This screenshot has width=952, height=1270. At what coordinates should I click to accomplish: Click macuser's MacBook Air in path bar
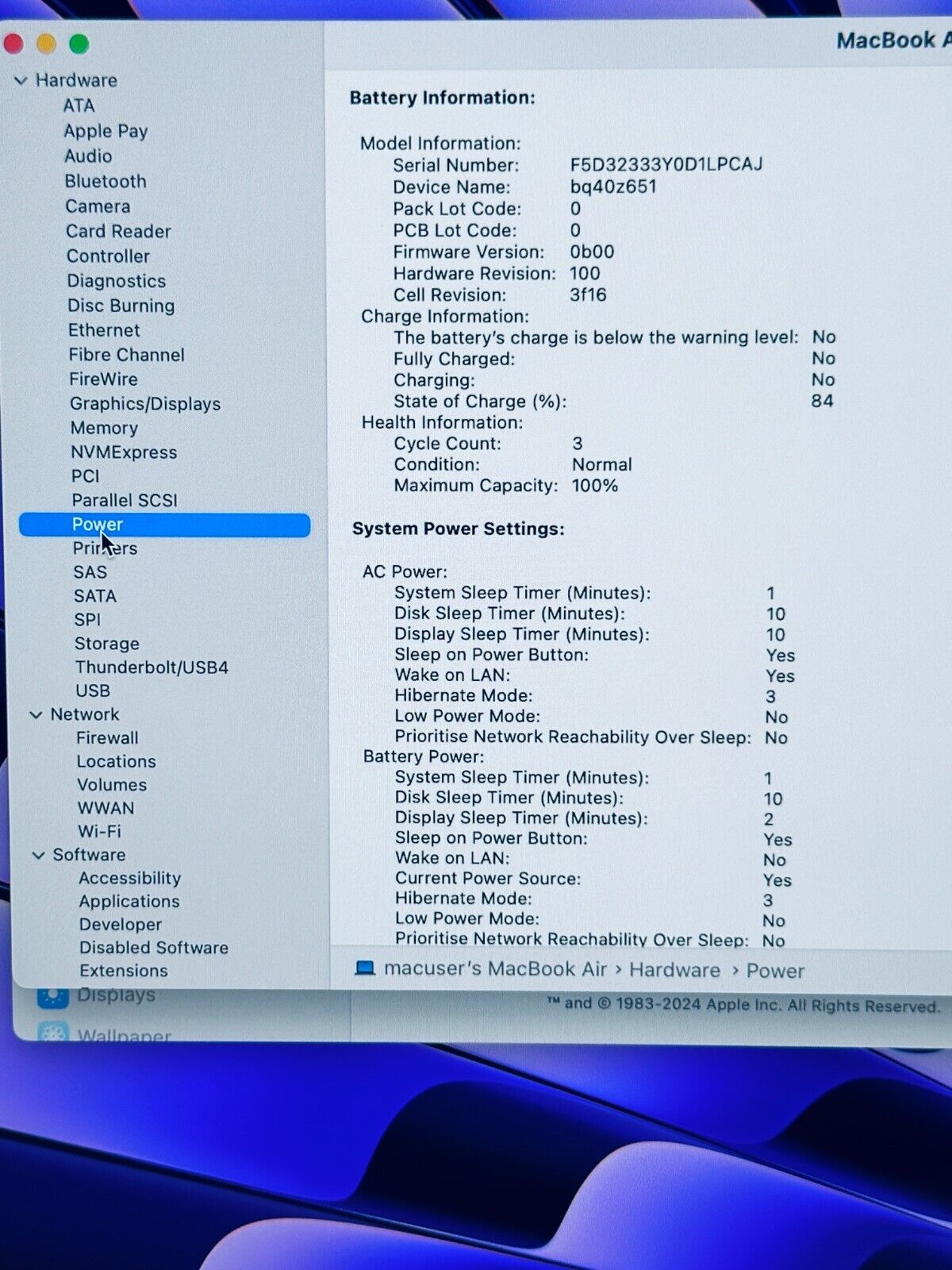coord(495,969)
